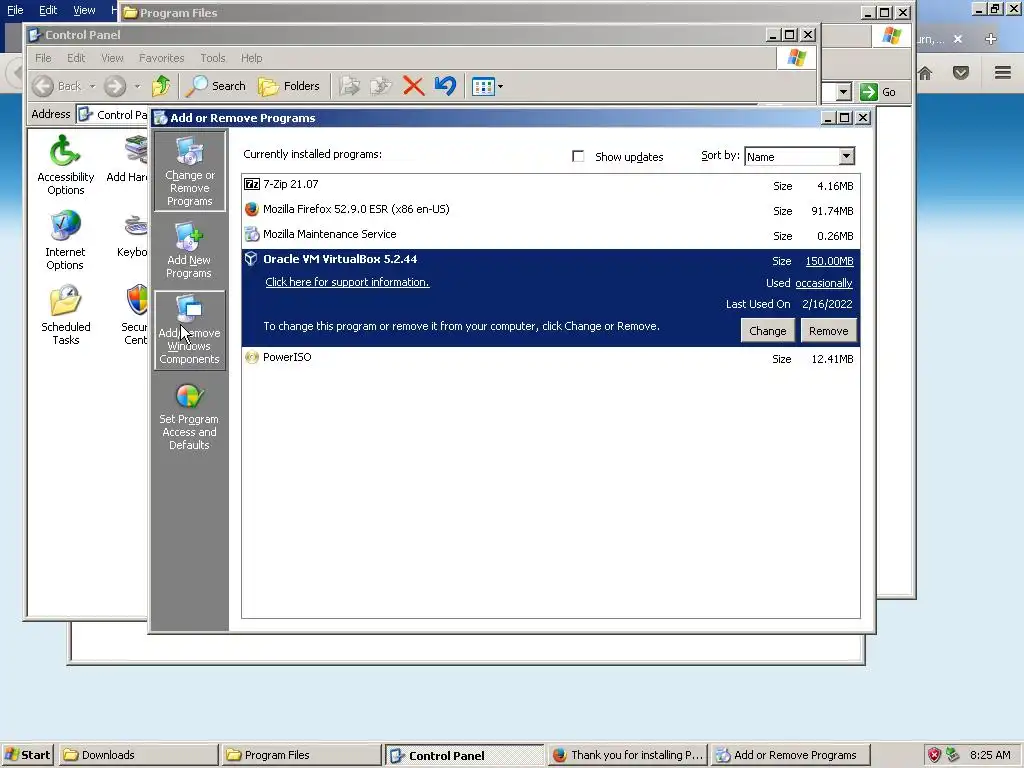Click Last Used On date 2/16/2022
This screenshot has width=1024, height=768.
pyautogui.click(x=827, y=304)
